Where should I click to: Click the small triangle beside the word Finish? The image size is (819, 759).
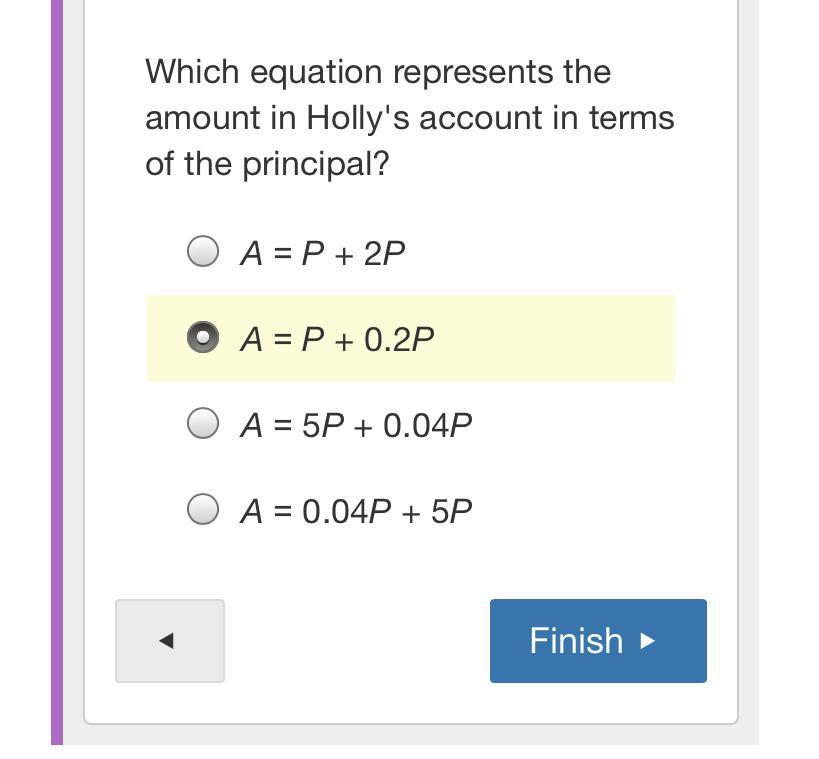coord(647,640)
